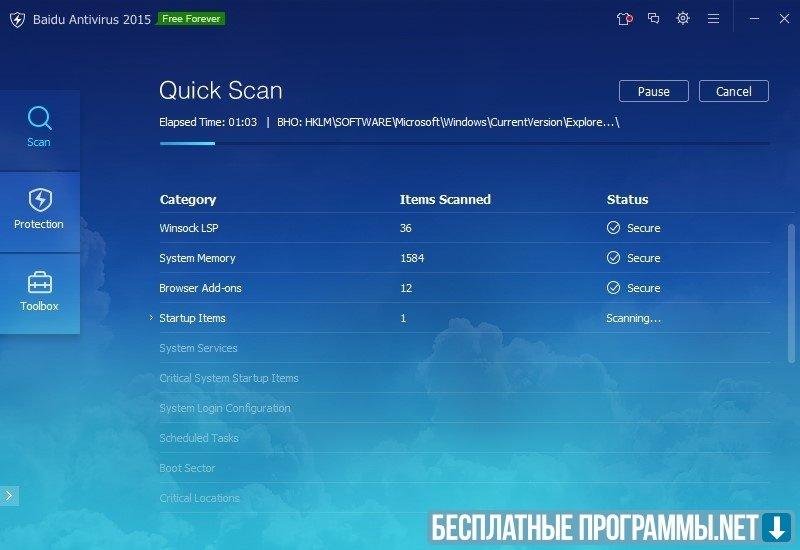Viewport: 800px width, 550px height.
Task: Click the Status column header
Action: (627, 199)
